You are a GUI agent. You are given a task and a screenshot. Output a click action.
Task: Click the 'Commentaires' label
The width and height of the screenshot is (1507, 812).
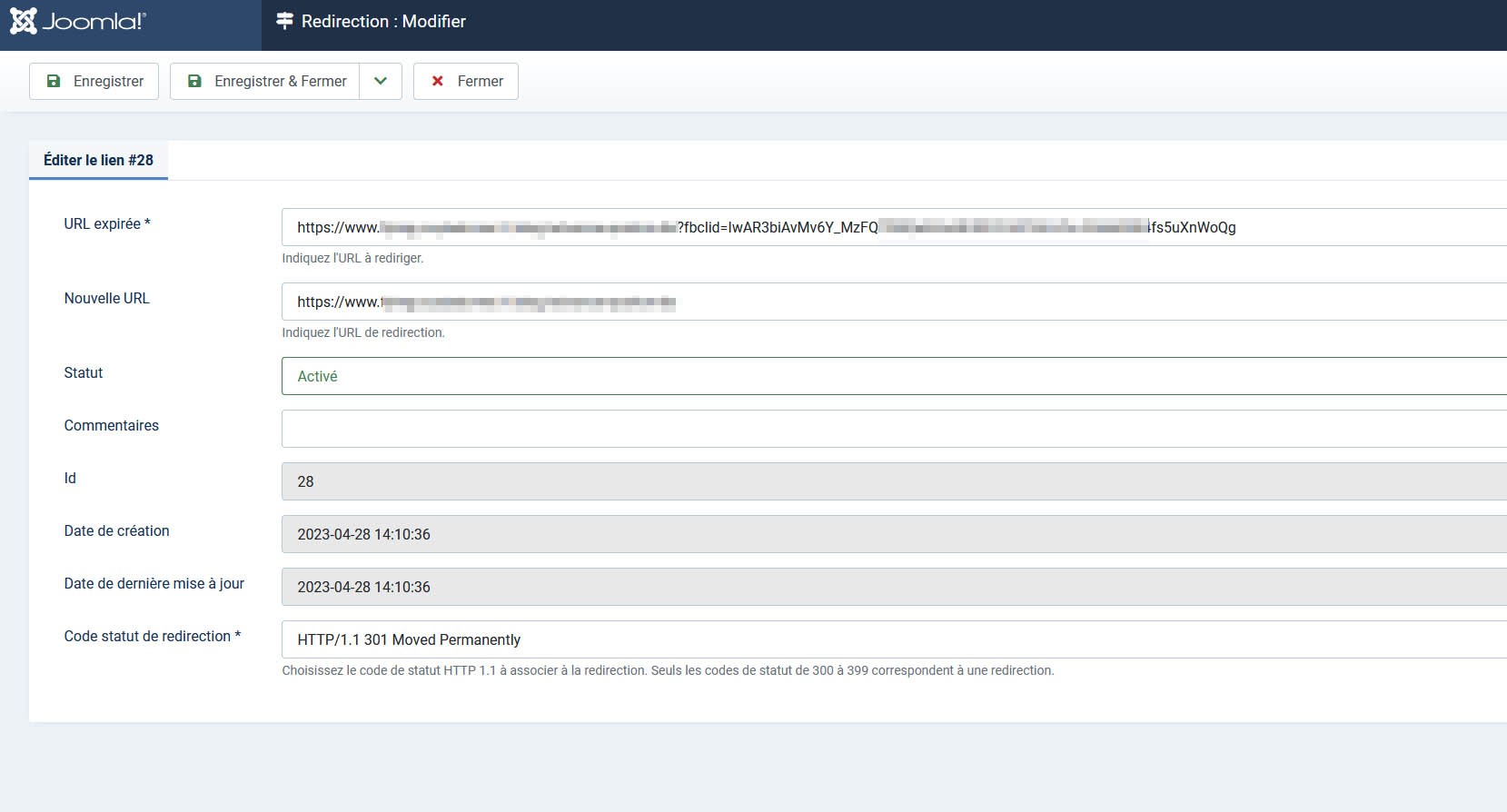pos(111,425)
